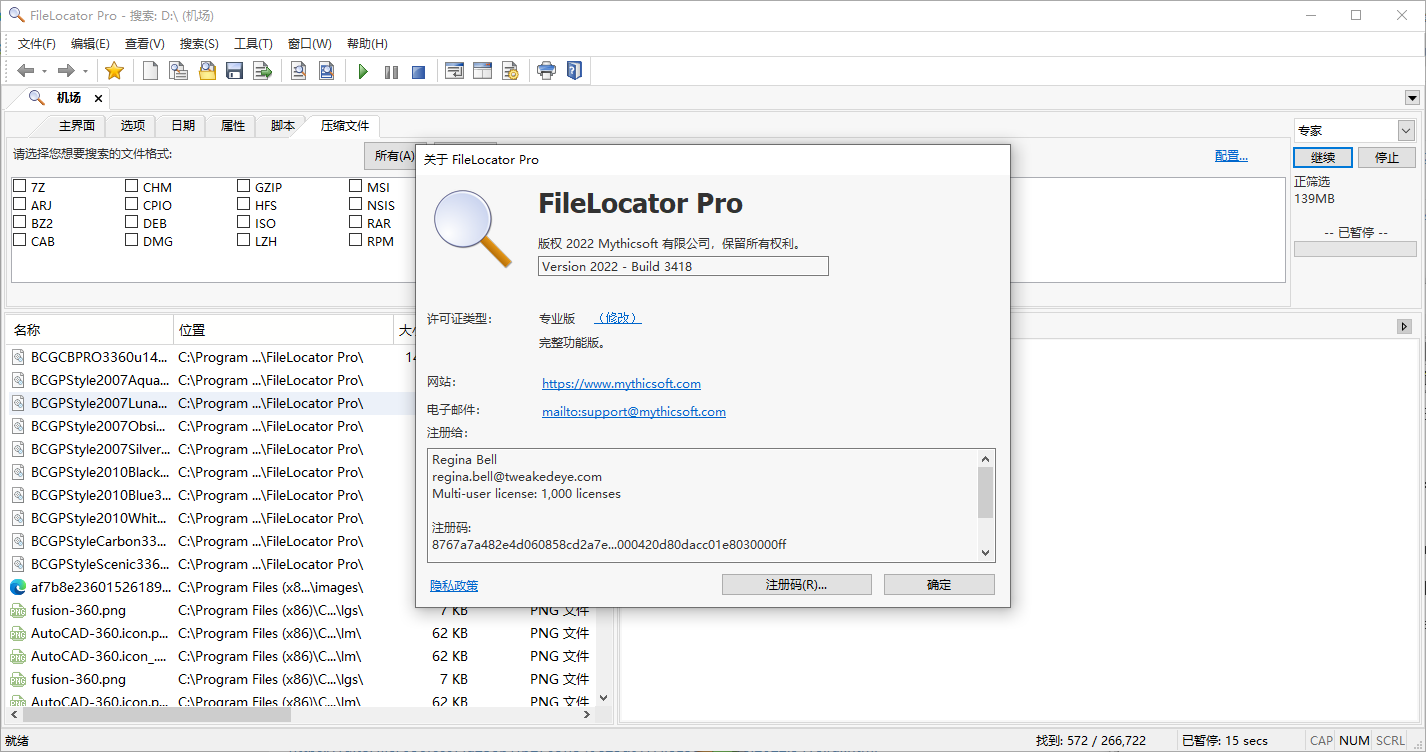
Task: Toggle the CHM format checkbox
Action: point(131,186)
